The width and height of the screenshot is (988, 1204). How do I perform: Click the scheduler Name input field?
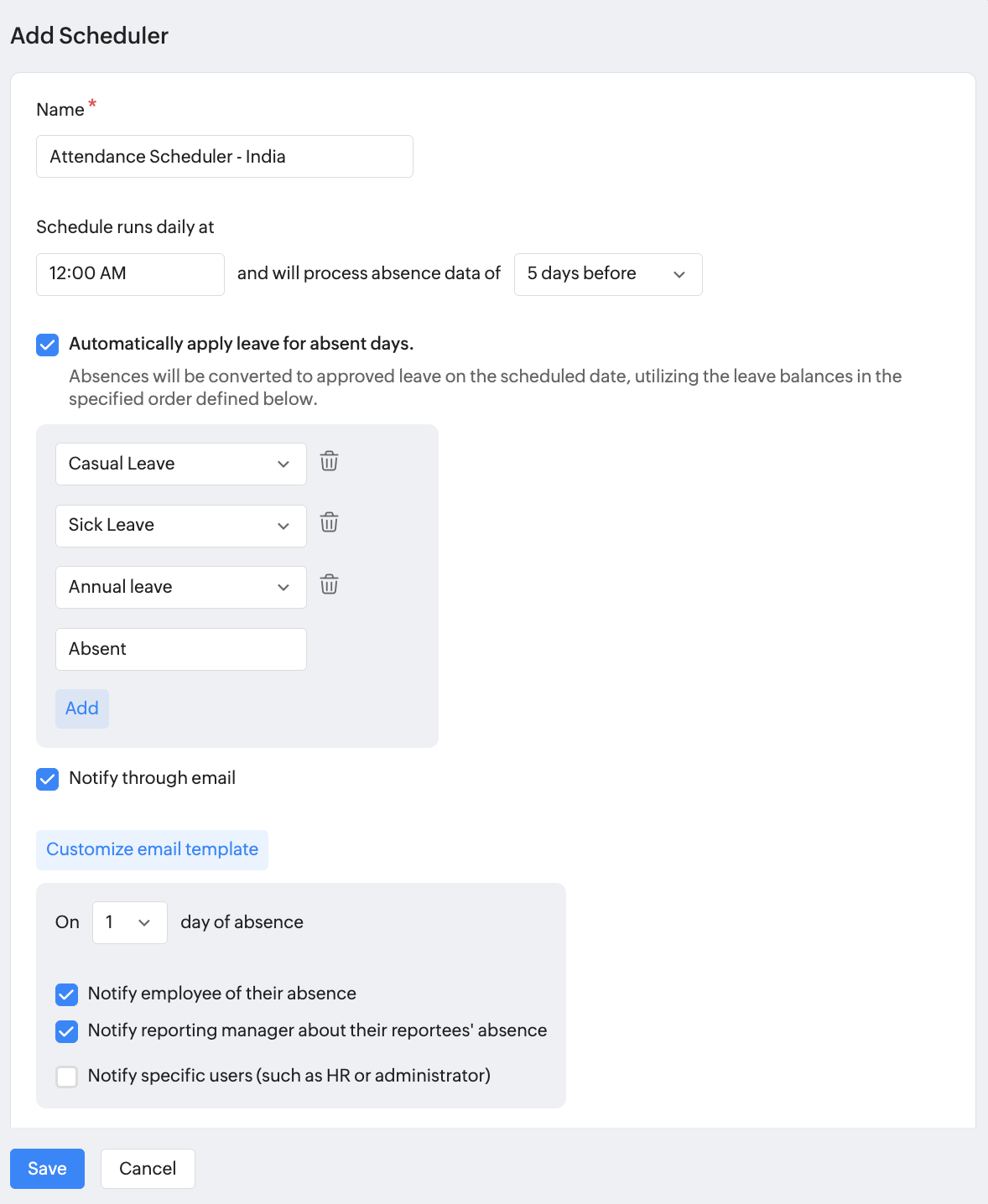[224, 157]
